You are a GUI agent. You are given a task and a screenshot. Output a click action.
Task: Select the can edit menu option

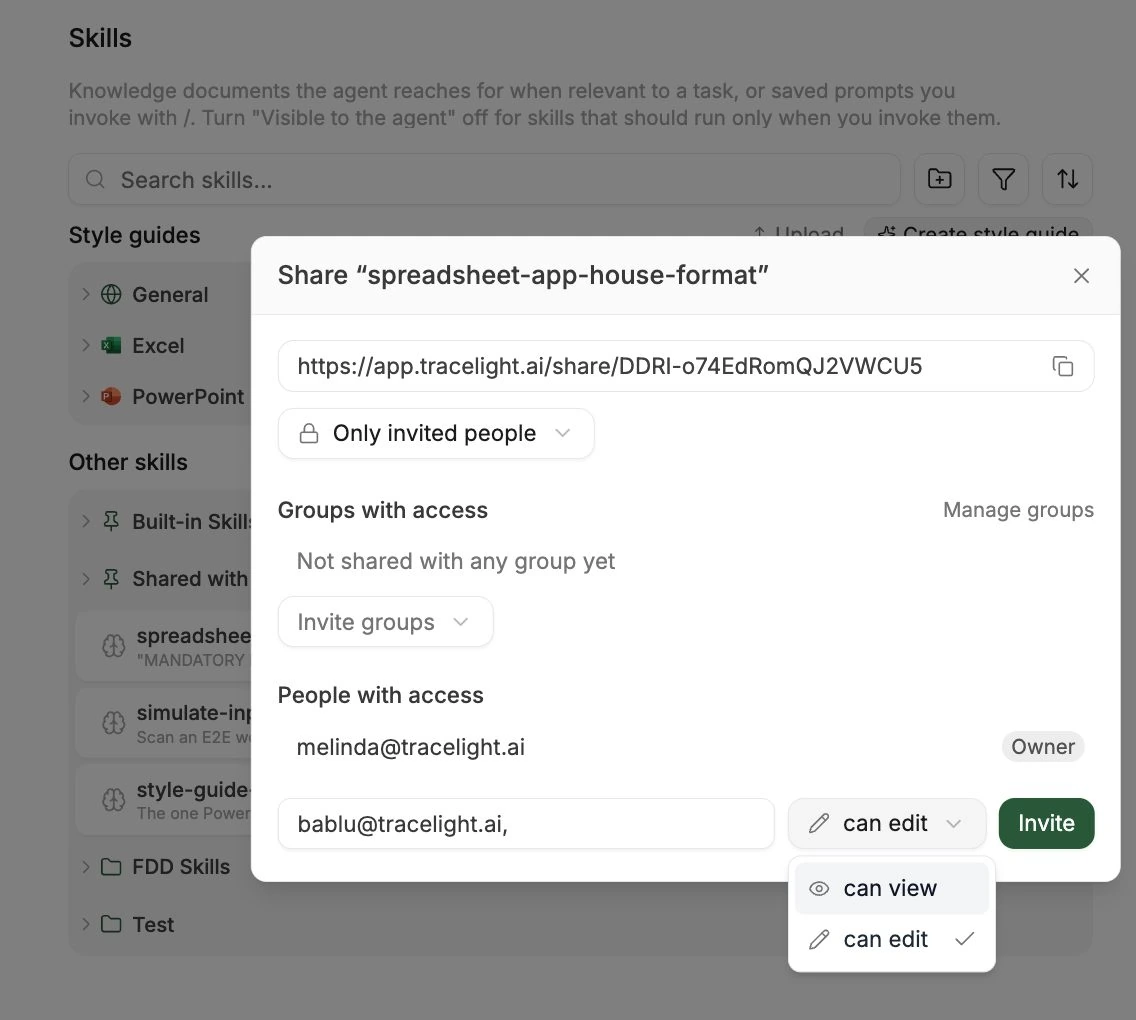[891, 940]
